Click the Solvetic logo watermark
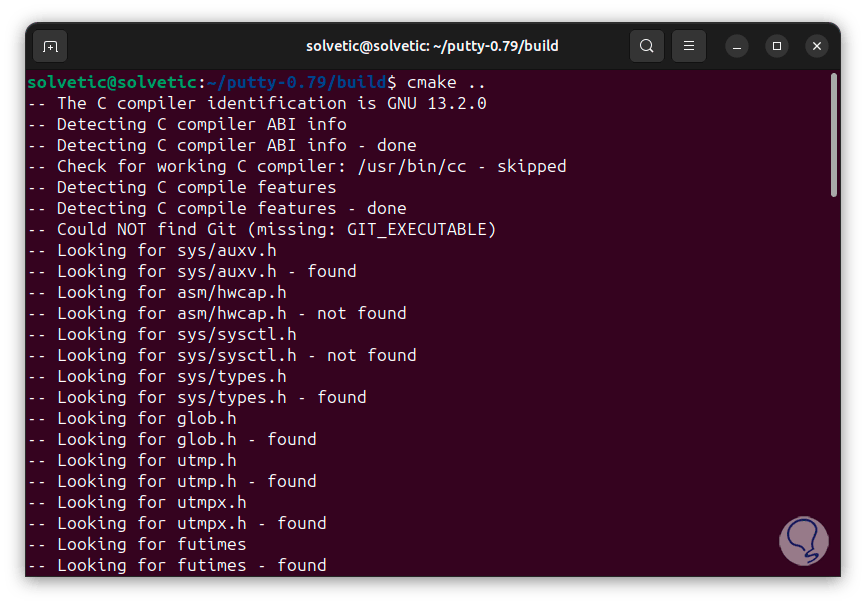The height and width of the screenshot is (605, 866). point(804,540)
